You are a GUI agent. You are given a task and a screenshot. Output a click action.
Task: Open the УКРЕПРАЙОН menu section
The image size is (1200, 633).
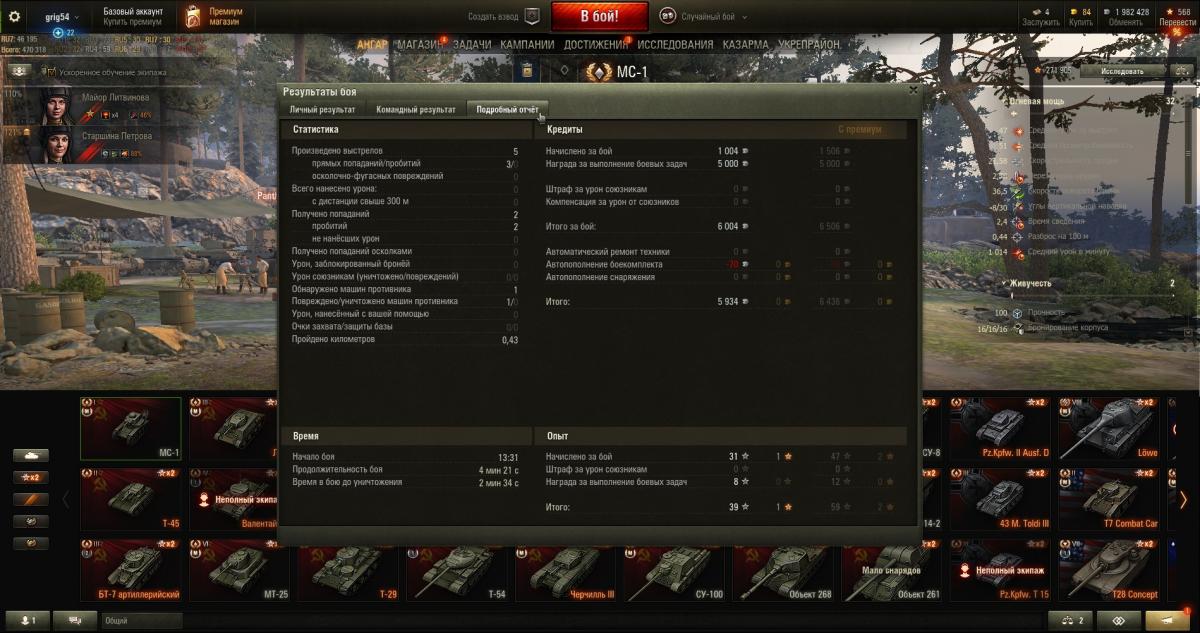808,45
